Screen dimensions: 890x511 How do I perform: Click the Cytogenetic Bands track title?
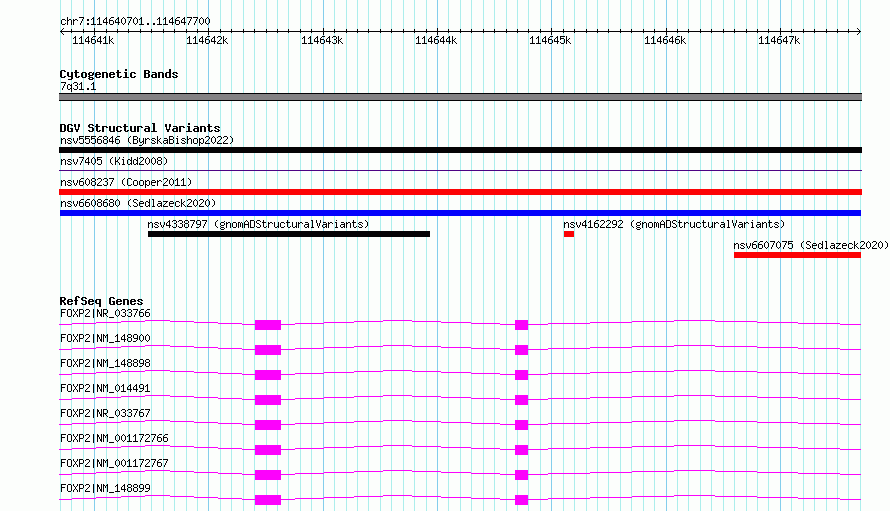(119, 74)
